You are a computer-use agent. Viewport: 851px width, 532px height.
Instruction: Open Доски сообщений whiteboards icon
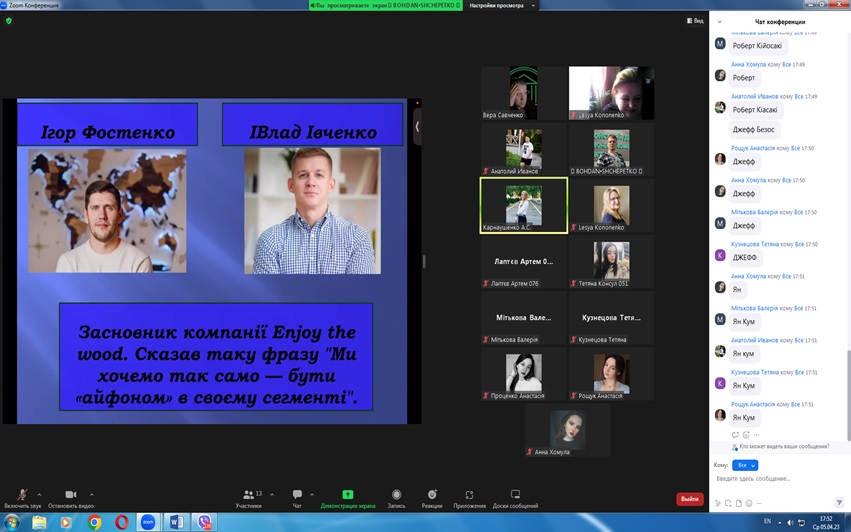[x=515, y=494]
